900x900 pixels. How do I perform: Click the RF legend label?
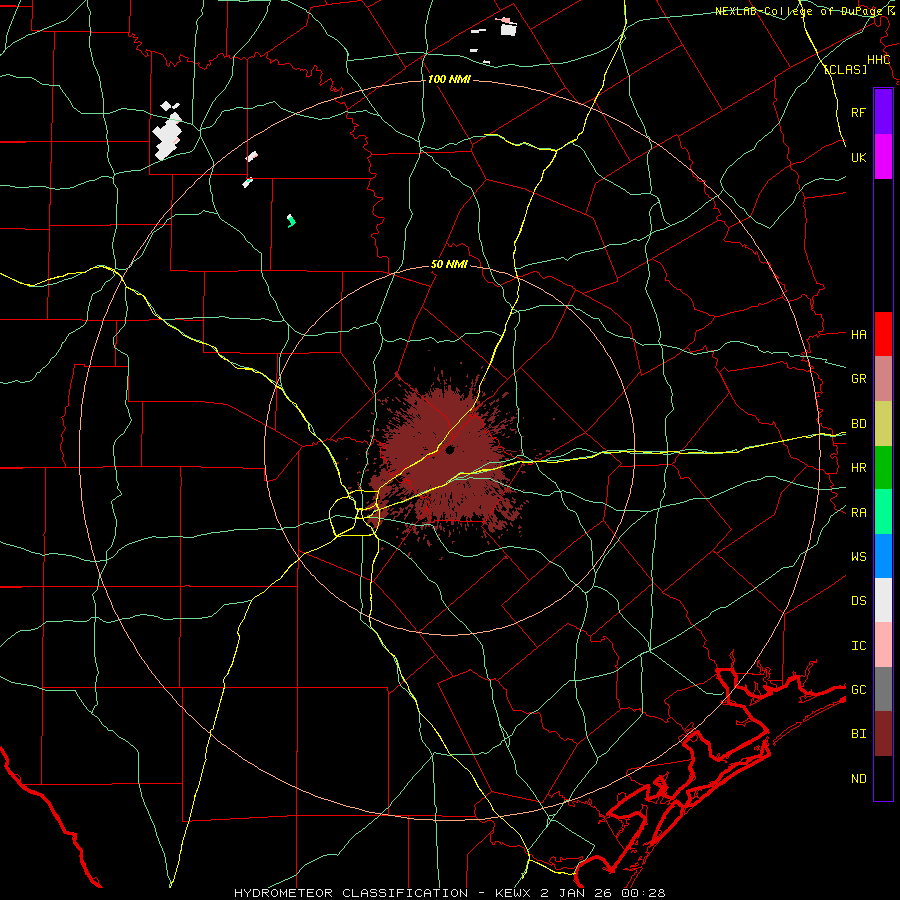[859, 112]
